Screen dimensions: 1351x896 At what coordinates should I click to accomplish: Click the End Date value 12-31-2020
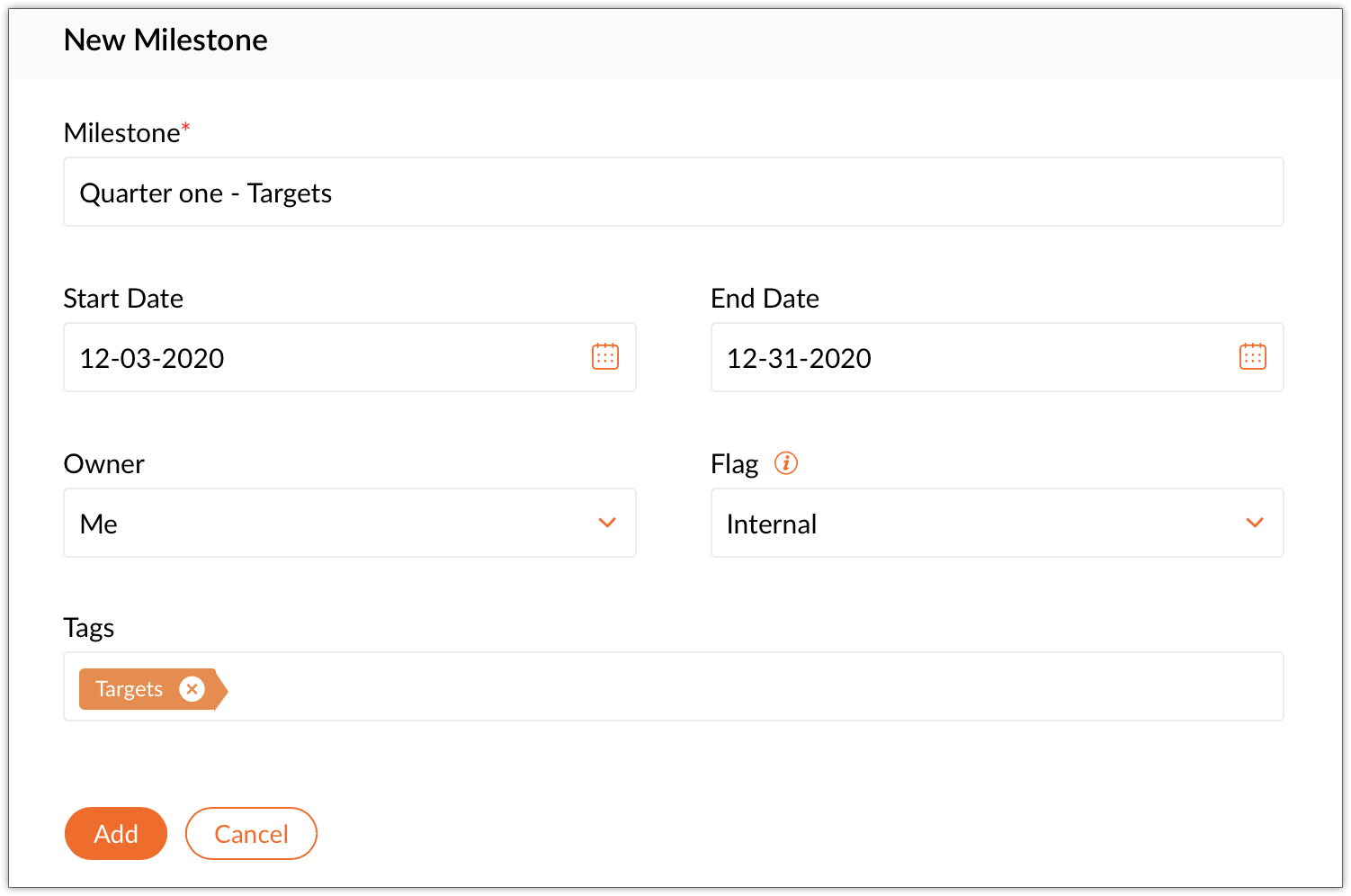coord(799,358)
